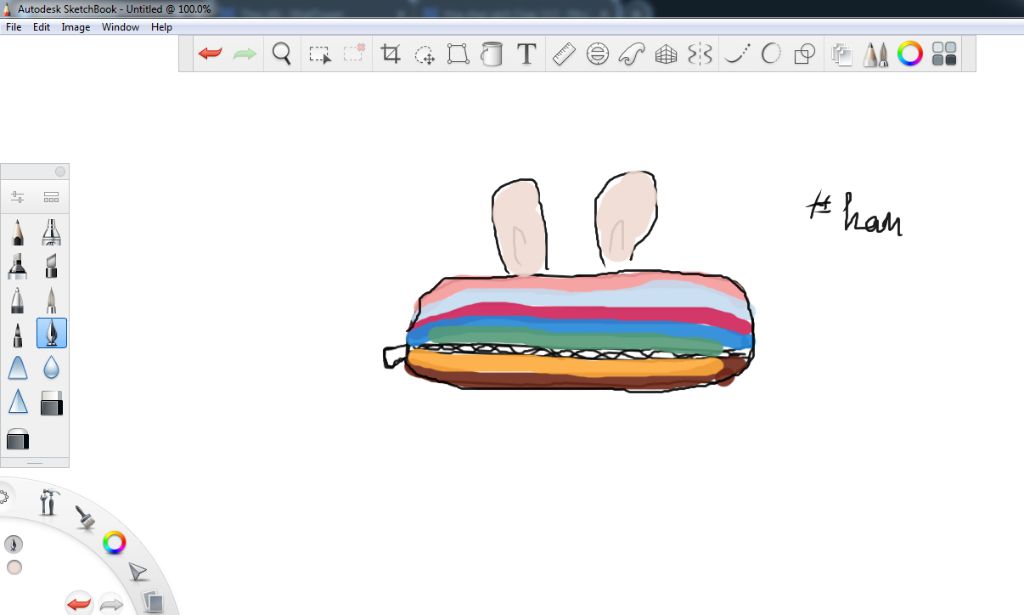Open lagoon Tools hammer and wrench icon

pyautogui.click(x=49, y=502)
